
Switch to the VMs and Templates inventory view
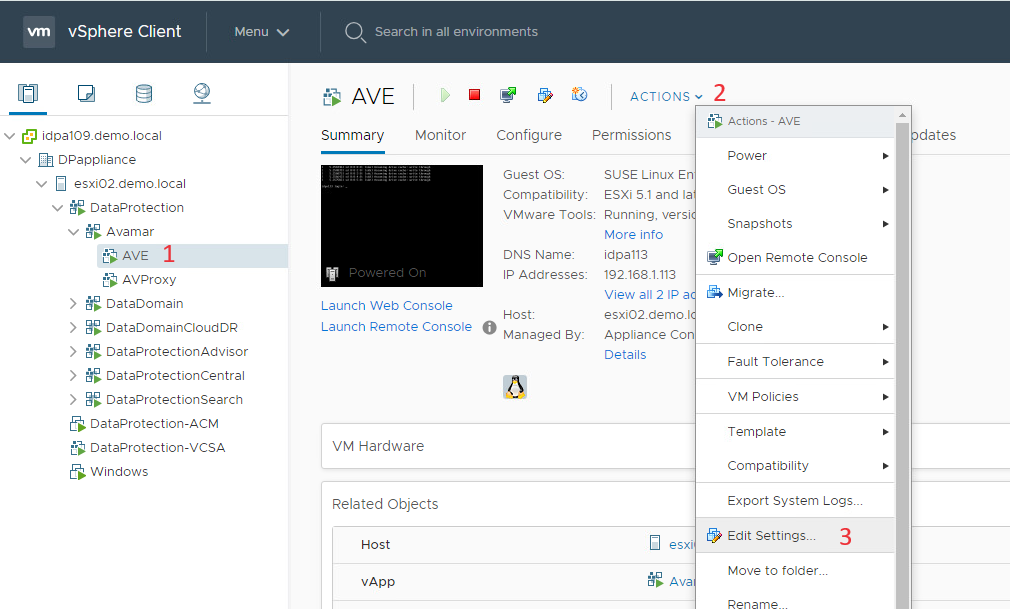(x=86, y=92)
